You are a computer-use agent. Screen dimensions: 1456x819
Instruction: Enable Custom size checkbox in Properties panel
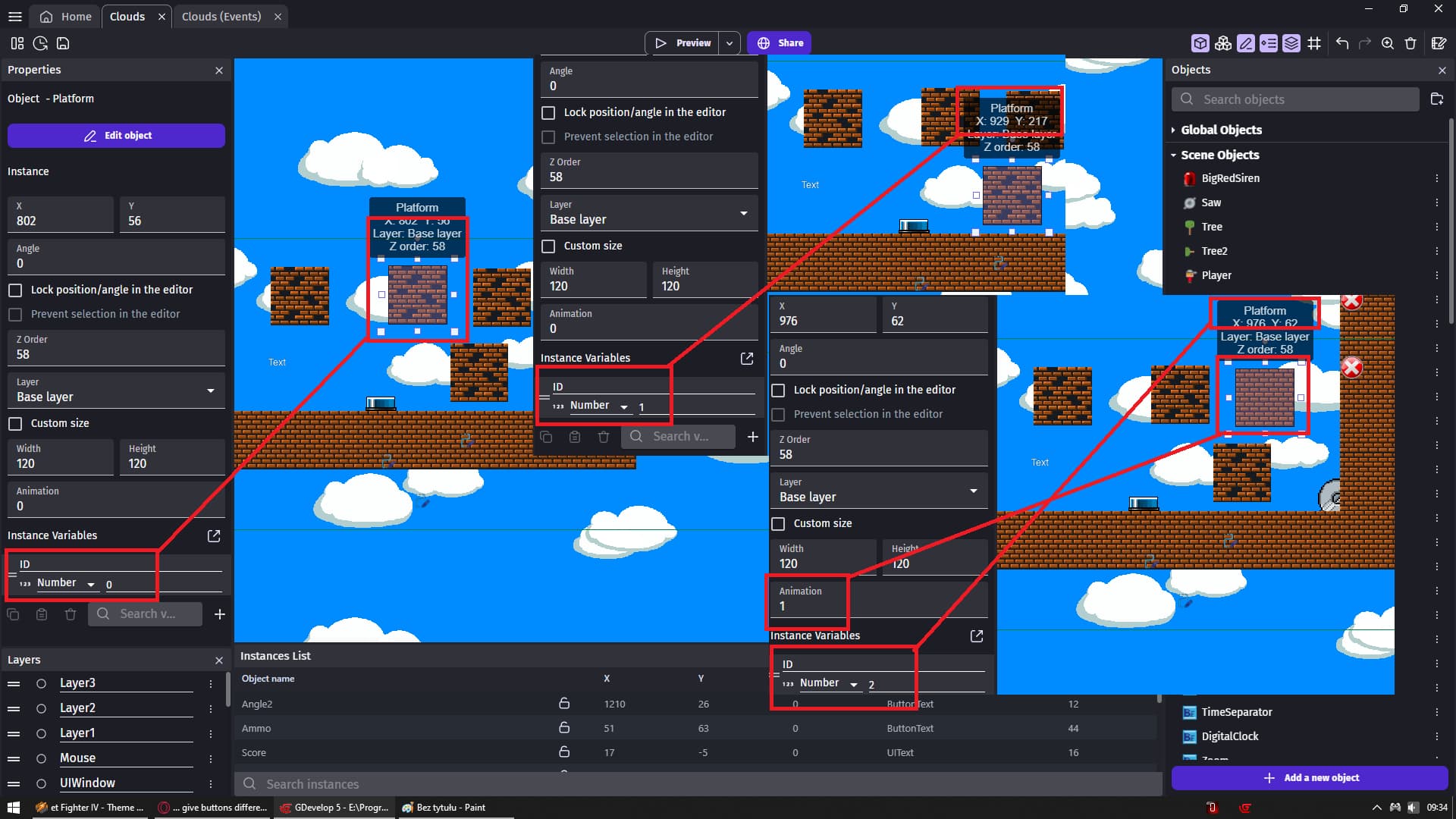click(x=15, y=424)
